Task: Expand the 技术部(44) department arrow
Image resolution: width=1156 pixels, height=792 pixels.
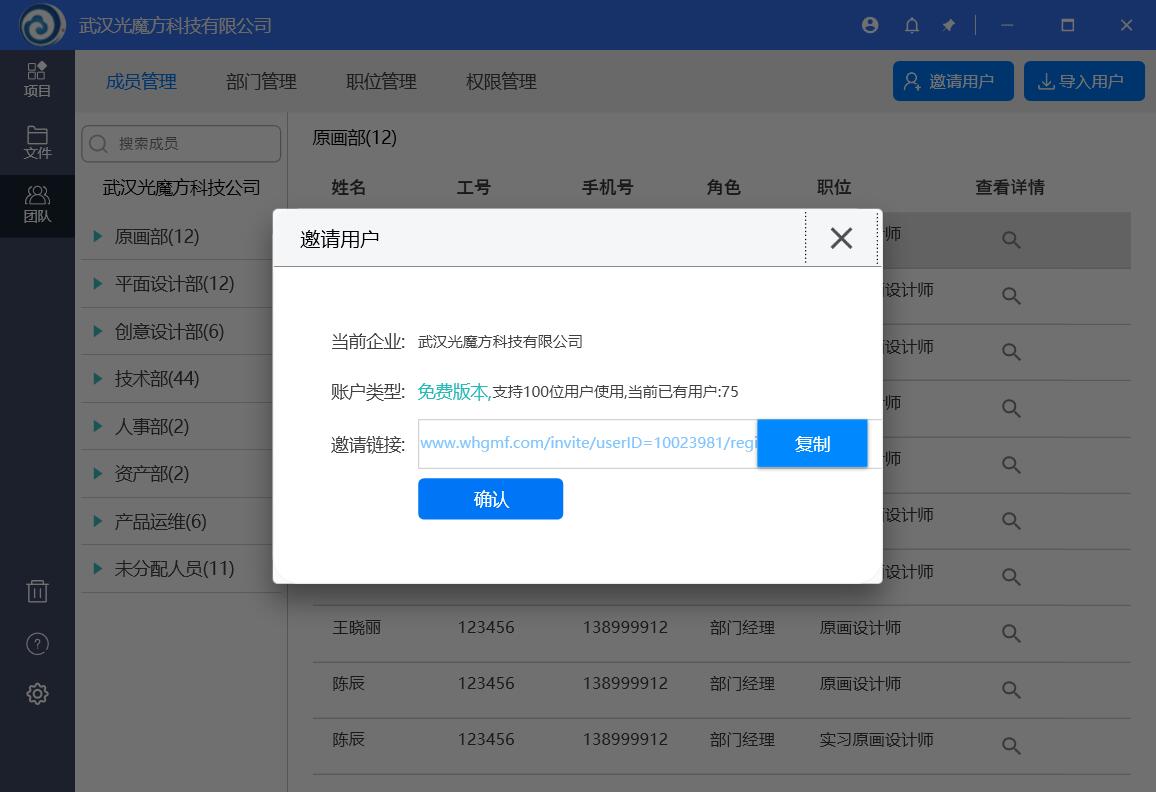Action: [97, 378]
